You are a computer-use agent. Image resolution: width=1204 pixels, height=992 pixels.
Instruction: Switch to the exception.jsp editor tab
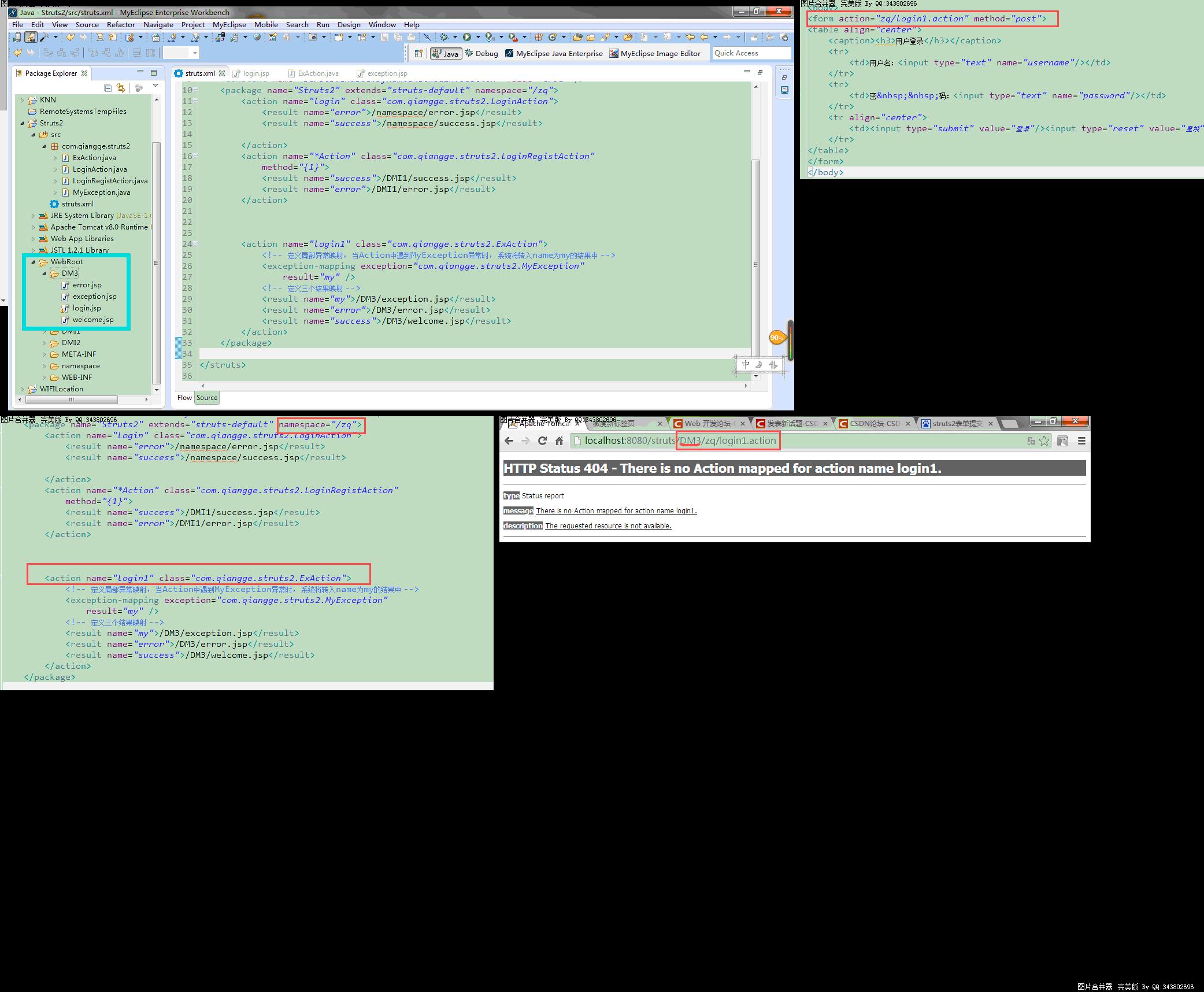382,73
